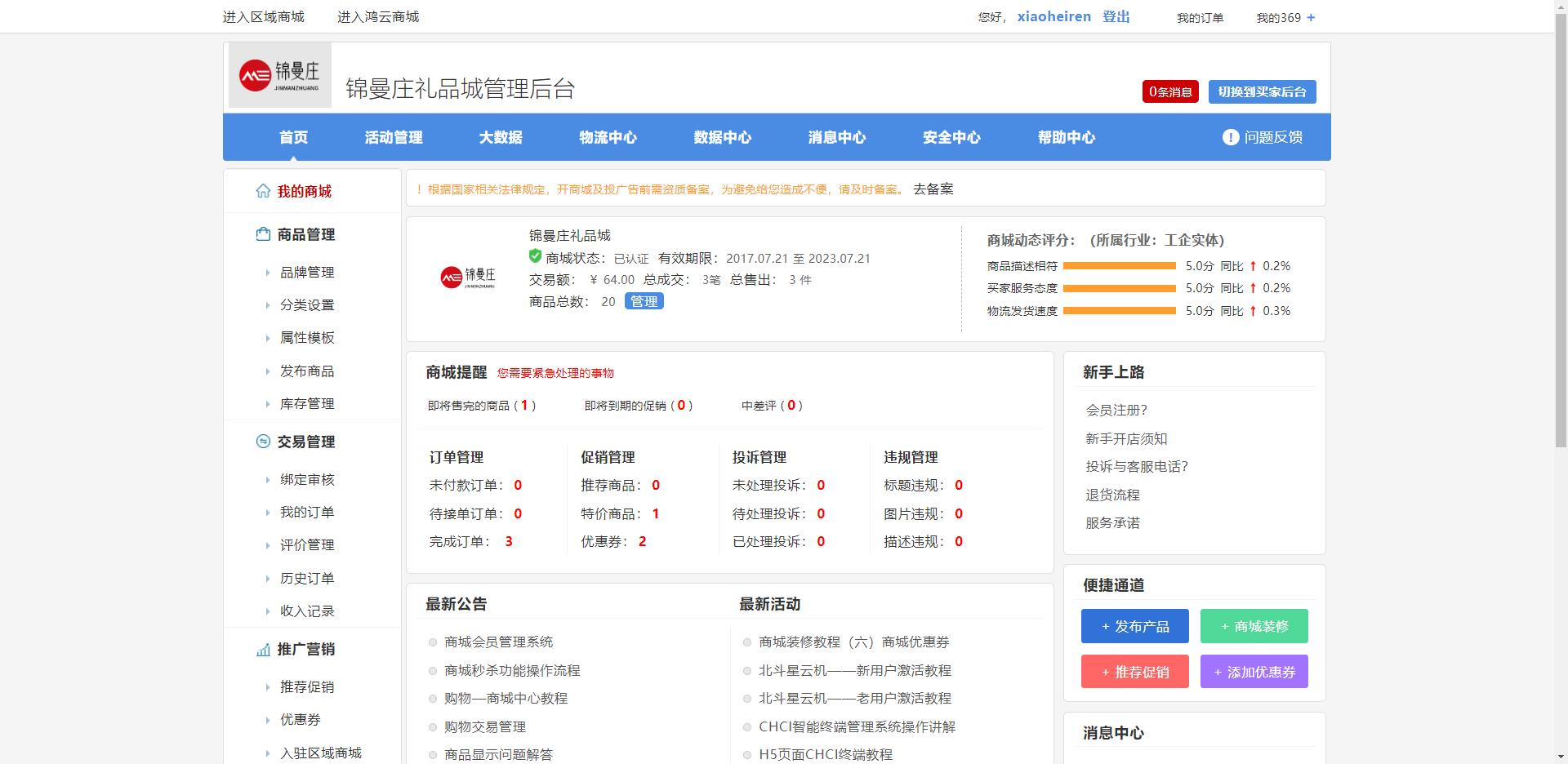Open 会员注册? help link

[1116, 410]
